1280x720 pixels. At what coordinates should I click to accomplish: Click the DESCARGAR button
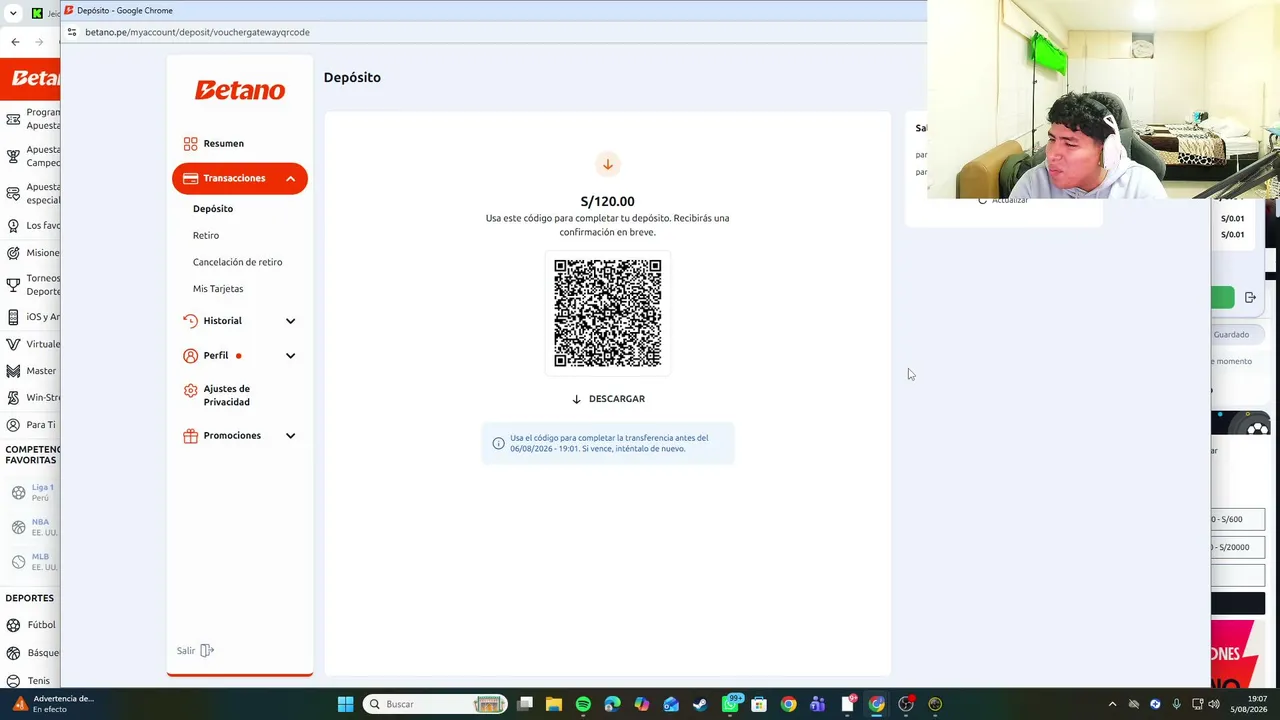point(608,399)
